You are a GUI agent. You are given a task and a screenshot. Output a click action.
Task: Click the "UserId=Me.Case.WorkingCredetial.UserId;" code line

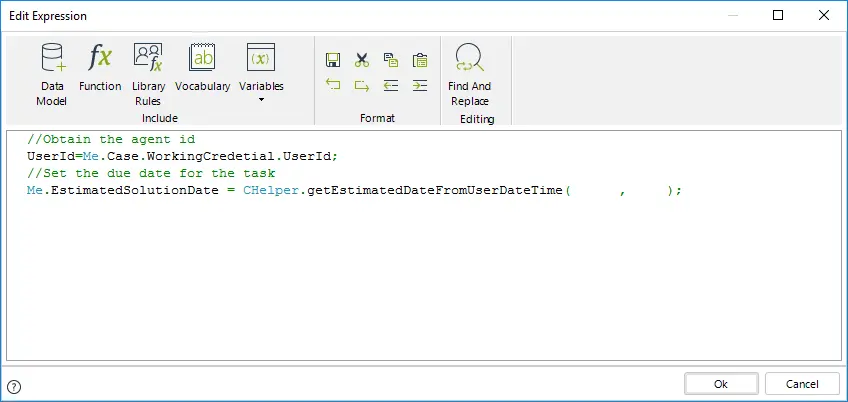pyautogui.click(x=182, y=156)
